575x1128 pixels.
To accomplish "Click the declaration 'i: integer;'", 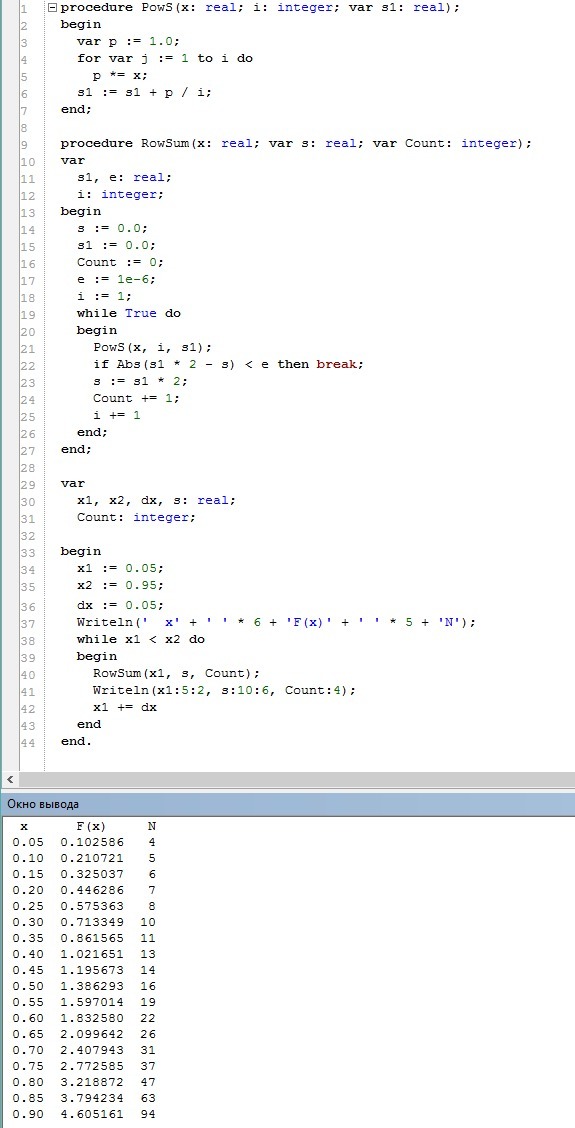I will pyautogui.click(x=121, y=194).
